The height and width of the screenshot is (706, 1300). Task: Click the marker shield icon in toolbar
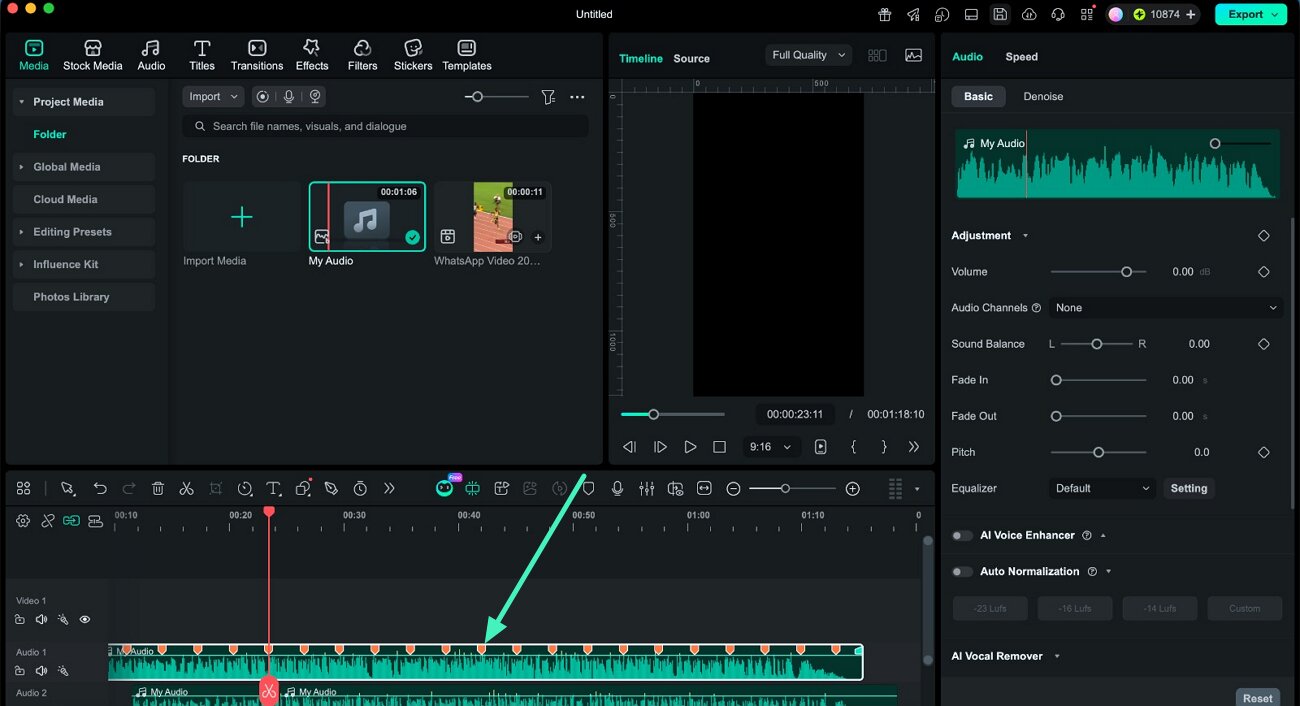(588, 488)
